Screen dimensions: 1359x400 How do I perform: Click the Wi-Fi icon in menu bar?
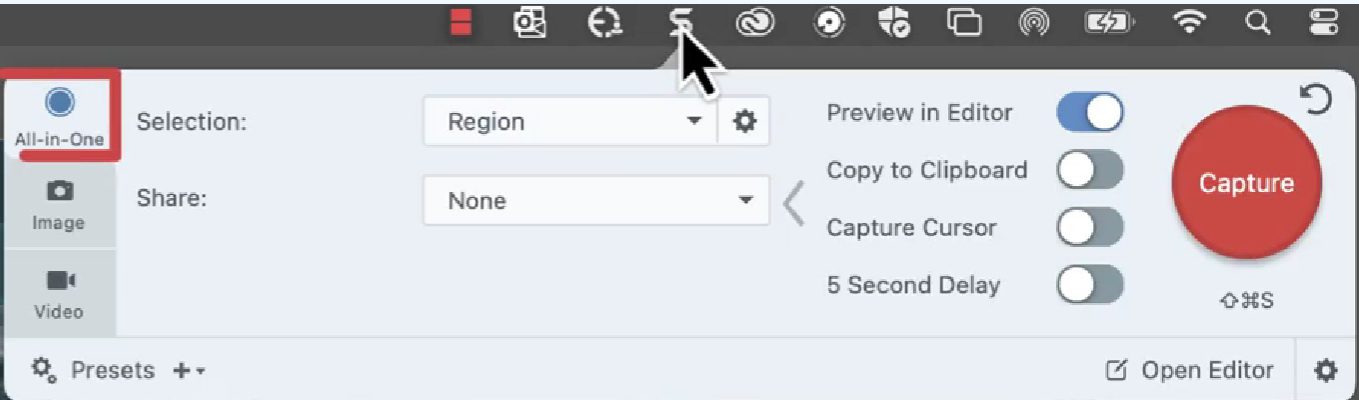(1189, 24)
